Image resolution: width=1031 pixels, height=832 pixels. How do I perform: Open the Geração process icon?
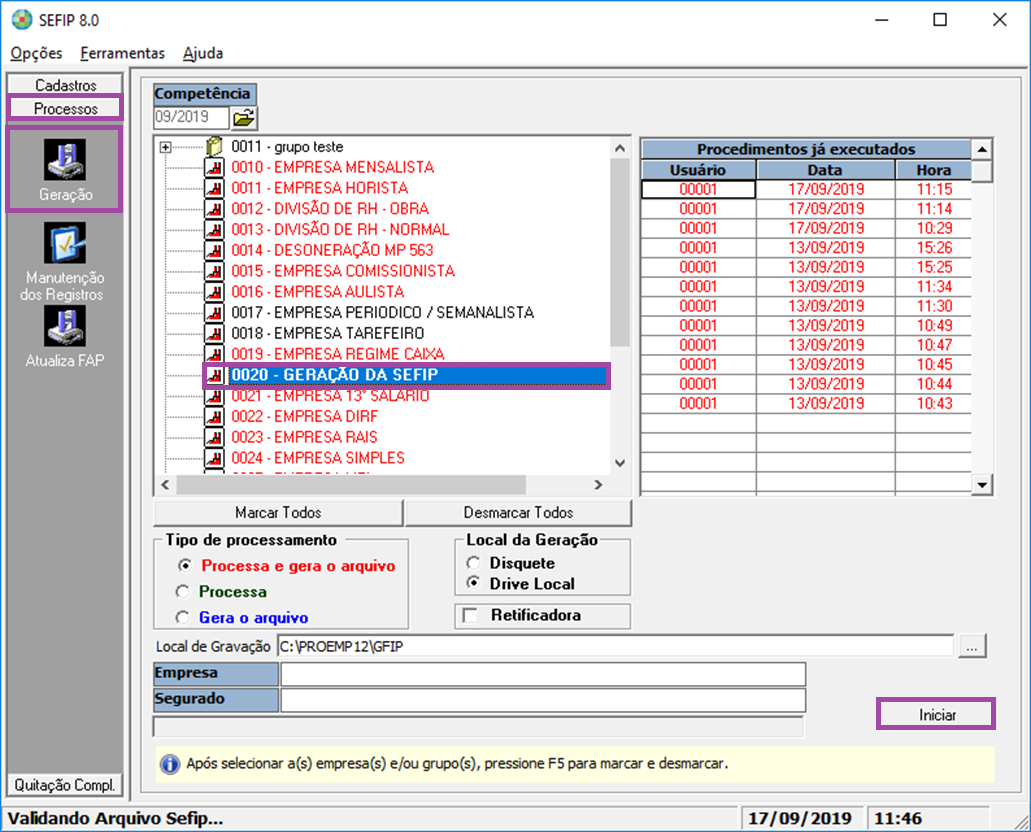pyautogui.click(x=64, y=160)
